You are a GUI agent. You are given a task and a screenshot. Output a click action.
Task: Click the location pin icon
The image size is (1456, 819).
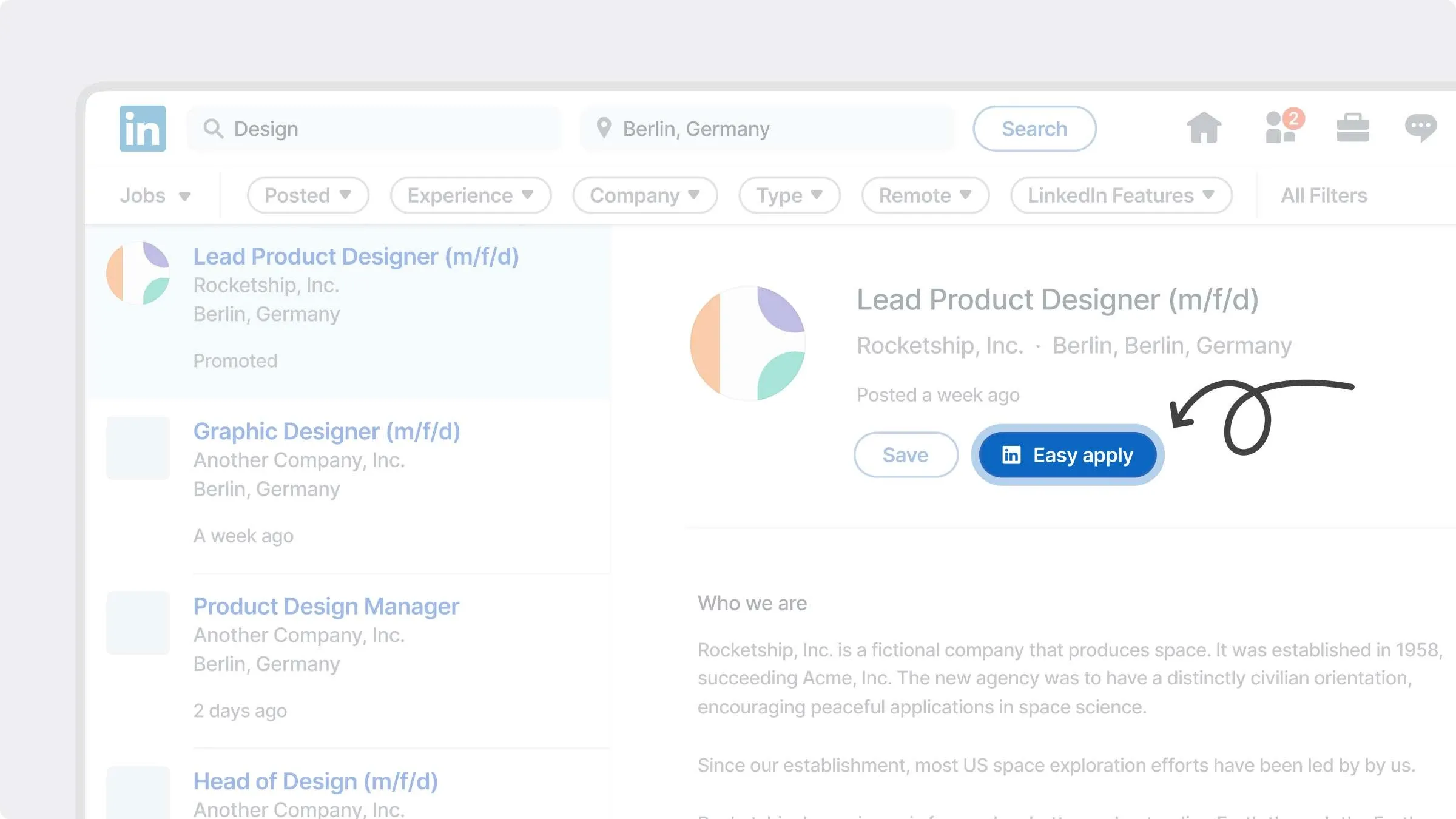click(603, 128)
